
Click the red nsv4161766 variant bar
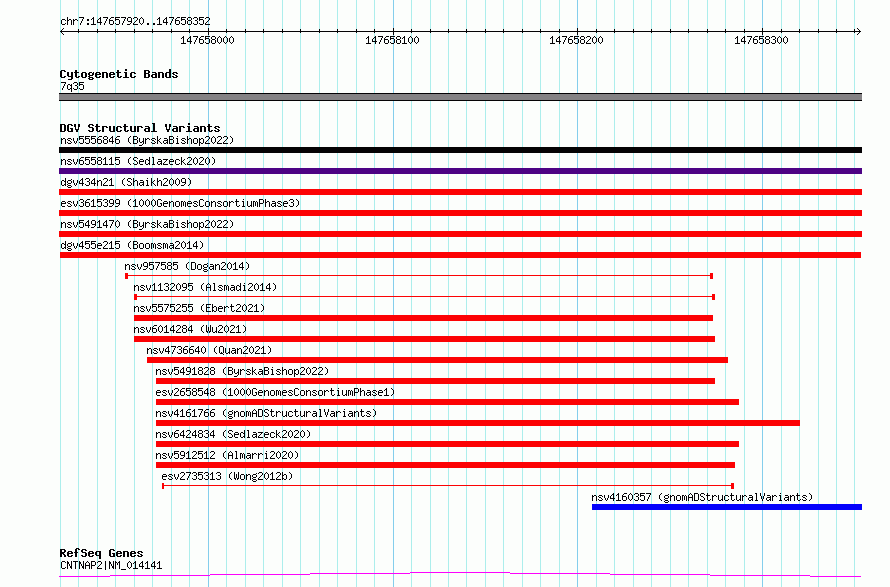click(478, 423)
